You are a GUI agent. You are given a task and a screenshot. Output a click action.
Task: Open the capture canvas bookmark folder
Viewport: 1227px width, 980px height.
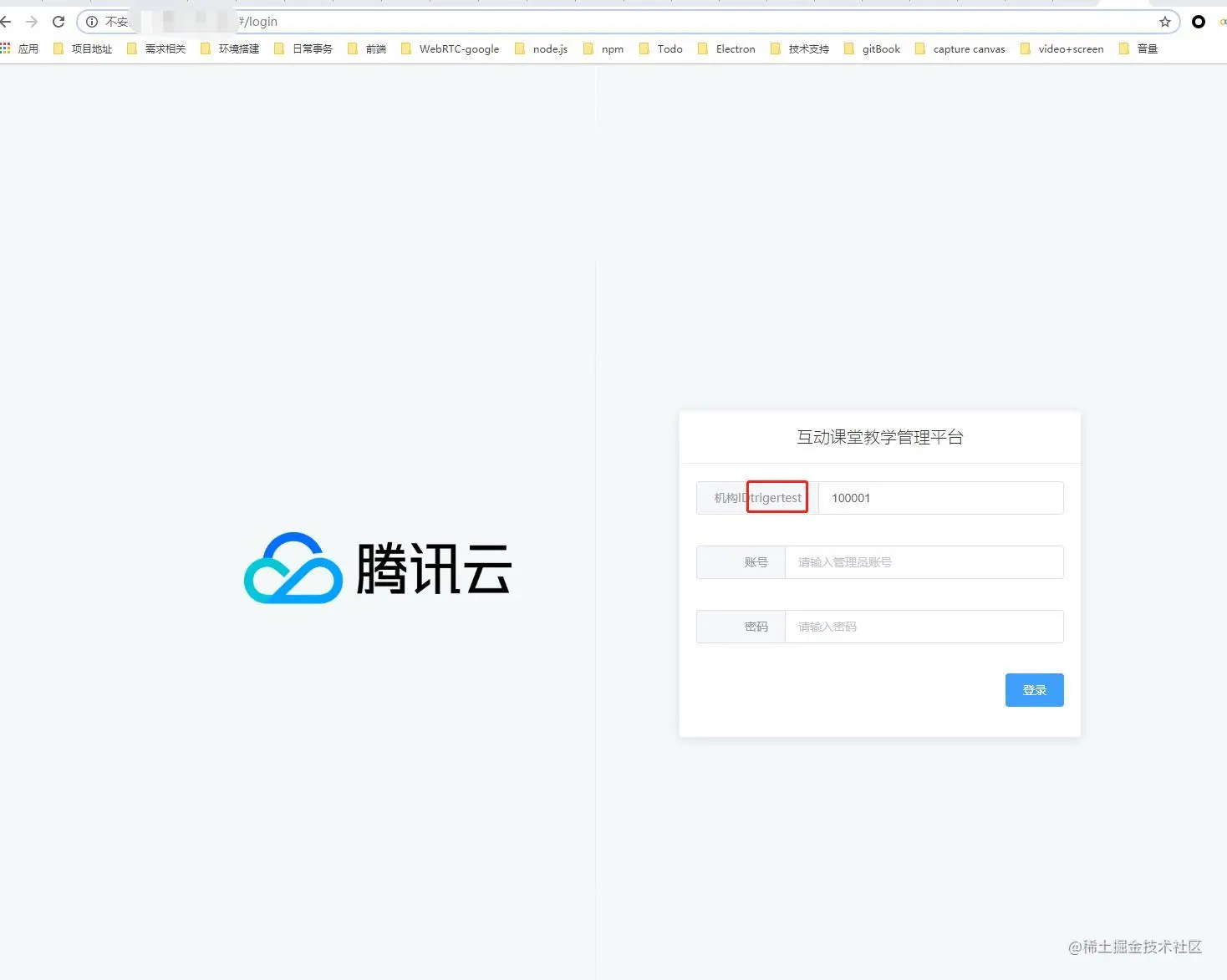click(x=960, y=48)
